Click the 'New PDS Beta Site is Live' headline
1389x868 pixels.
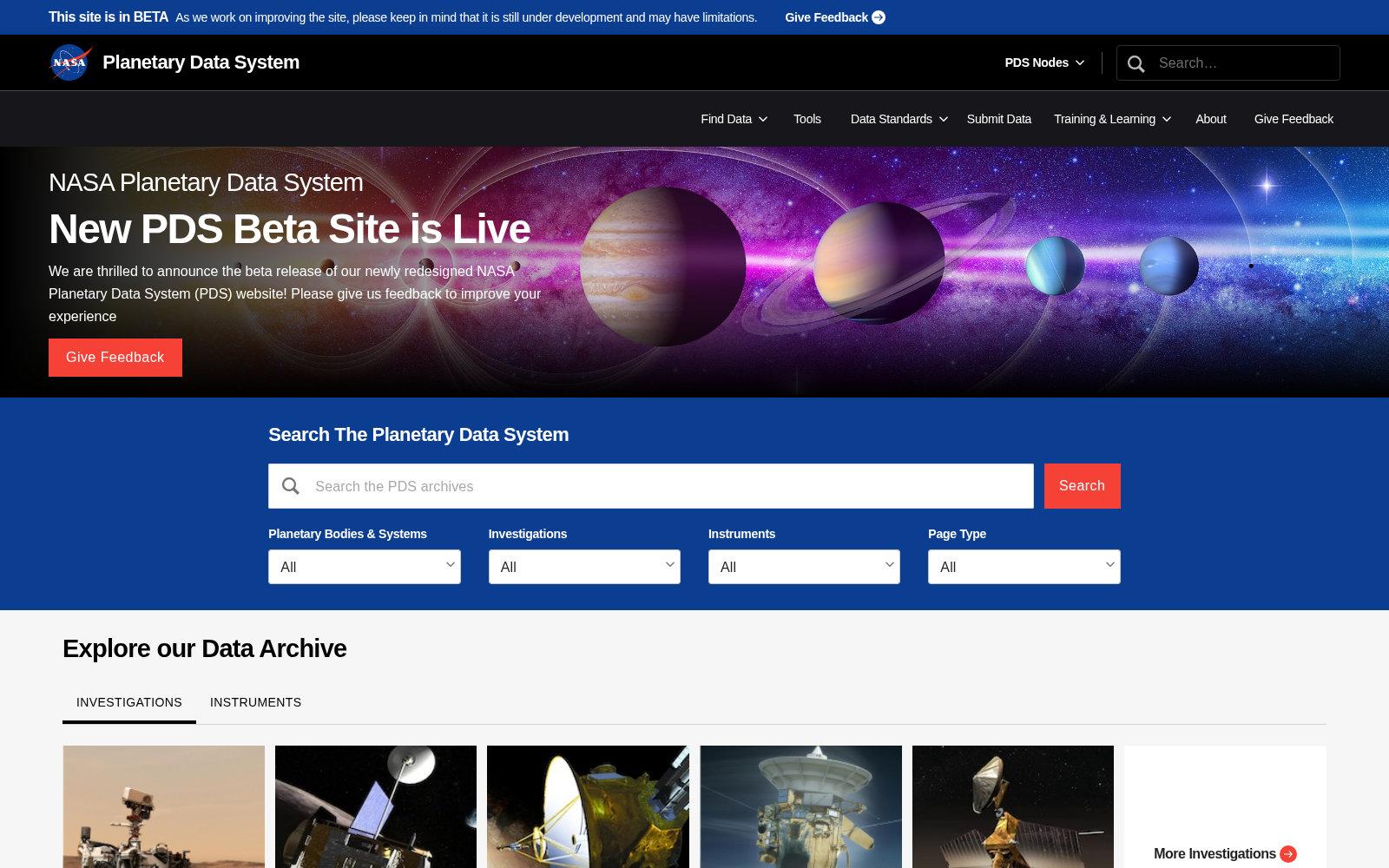click(290, 229)
